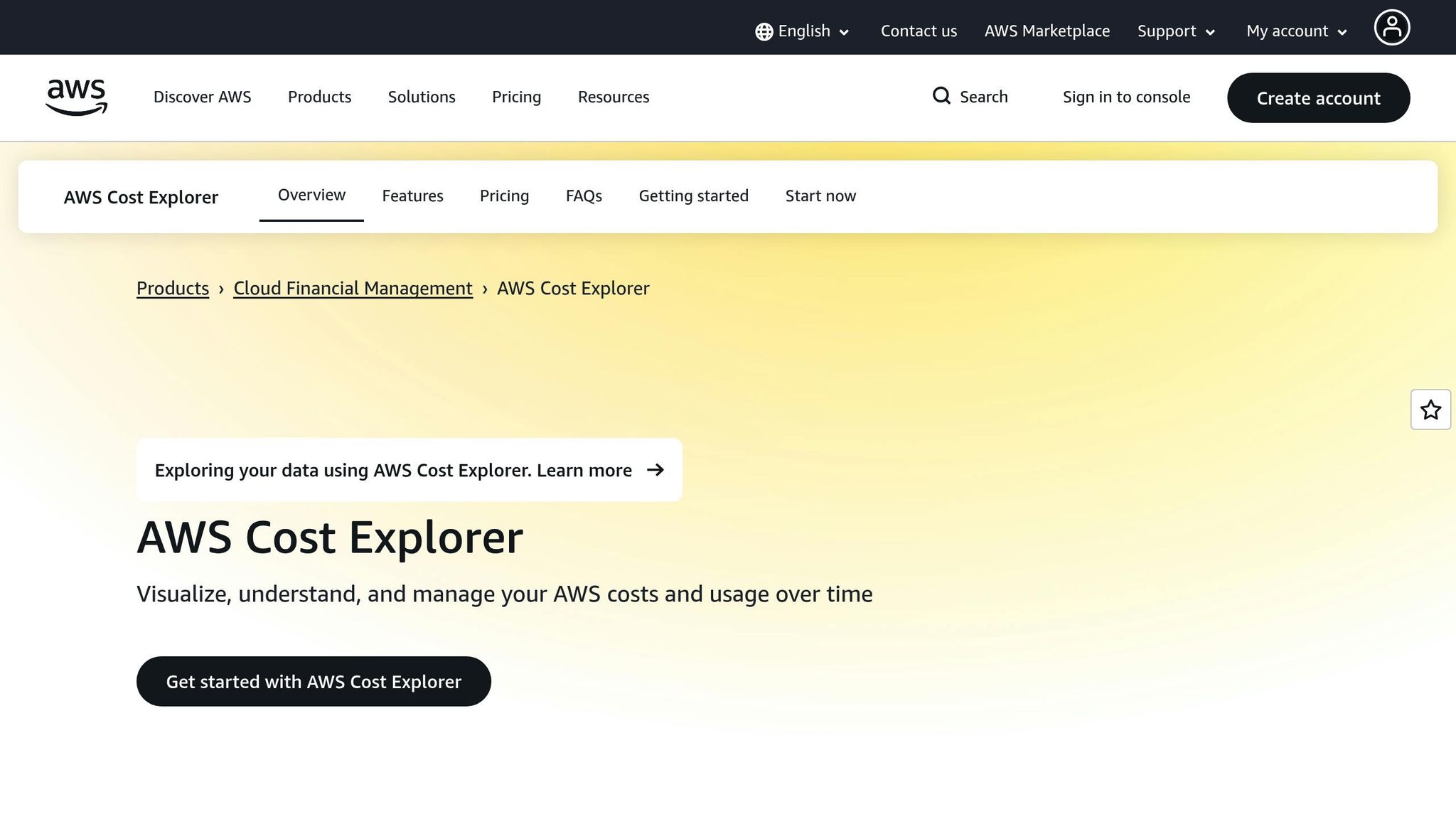This screenshot has width=1456, height=819.
Task: Click Get started with AWS Cost Explorer
Action: click(314, 681)
